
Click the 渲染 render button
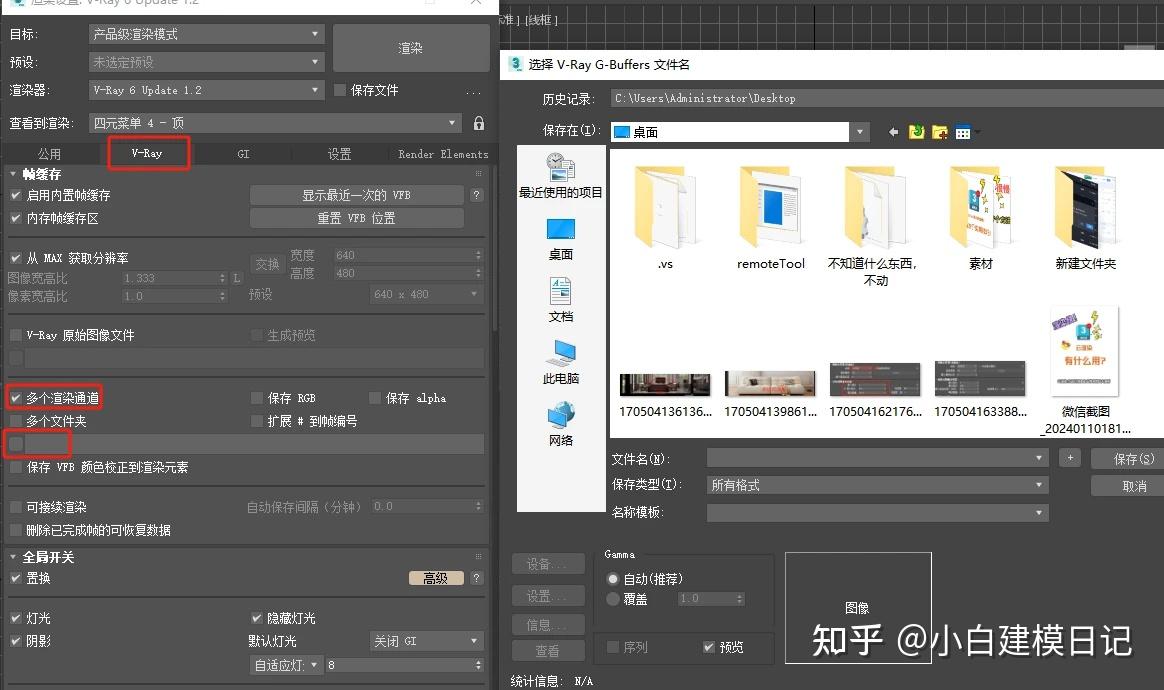411,47
